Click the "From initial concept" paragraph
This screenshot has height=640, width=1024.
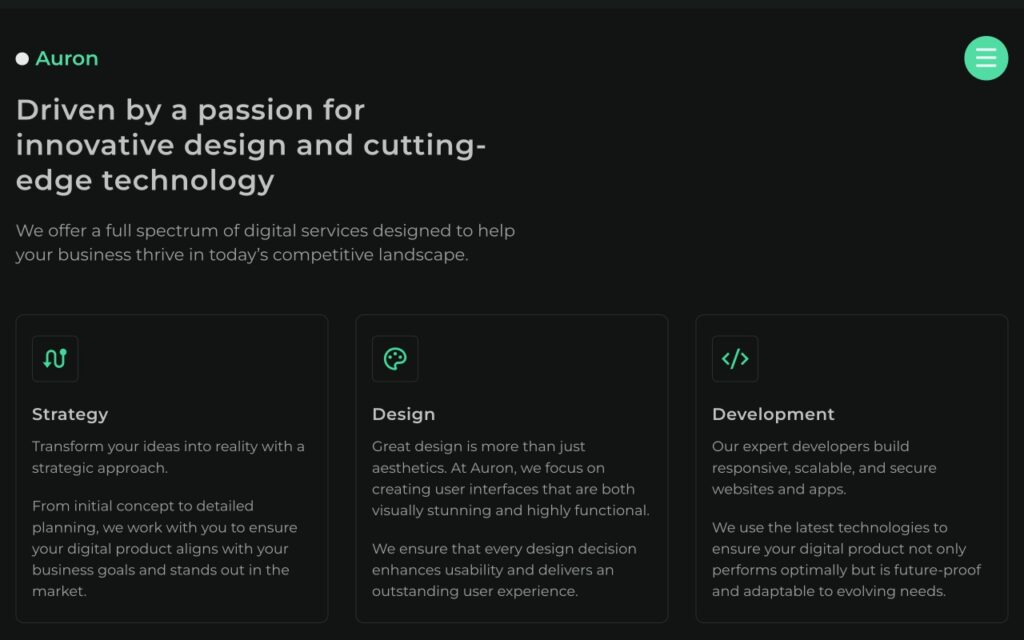coord(165,548)
